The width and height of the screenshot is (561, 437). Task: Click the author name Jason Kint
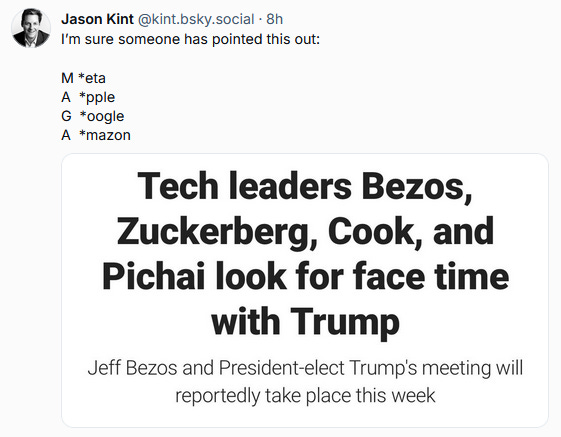tap(97, 19)
